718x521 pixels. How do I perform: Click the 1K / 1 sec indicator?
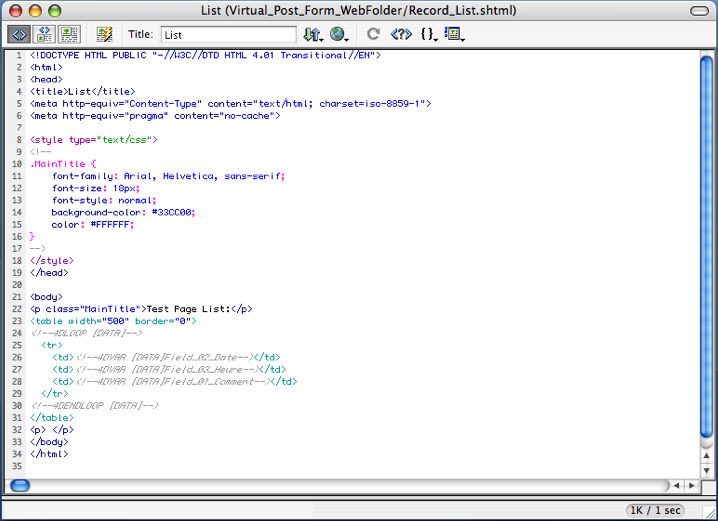coord(655,510)
